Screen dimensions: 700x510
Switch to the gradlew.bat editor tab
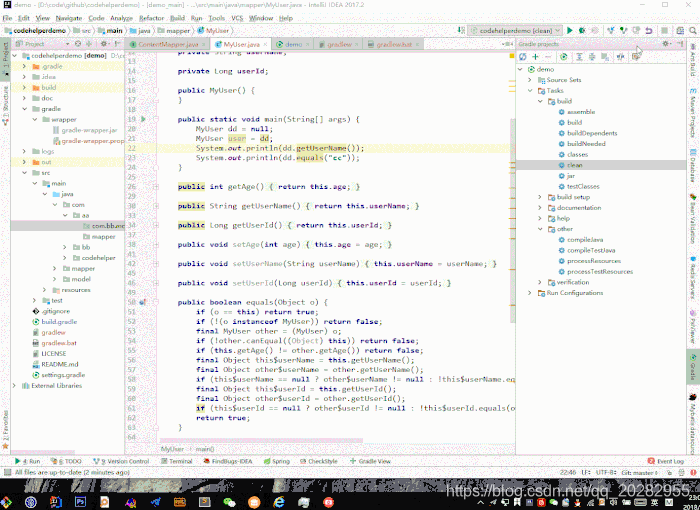394,44
